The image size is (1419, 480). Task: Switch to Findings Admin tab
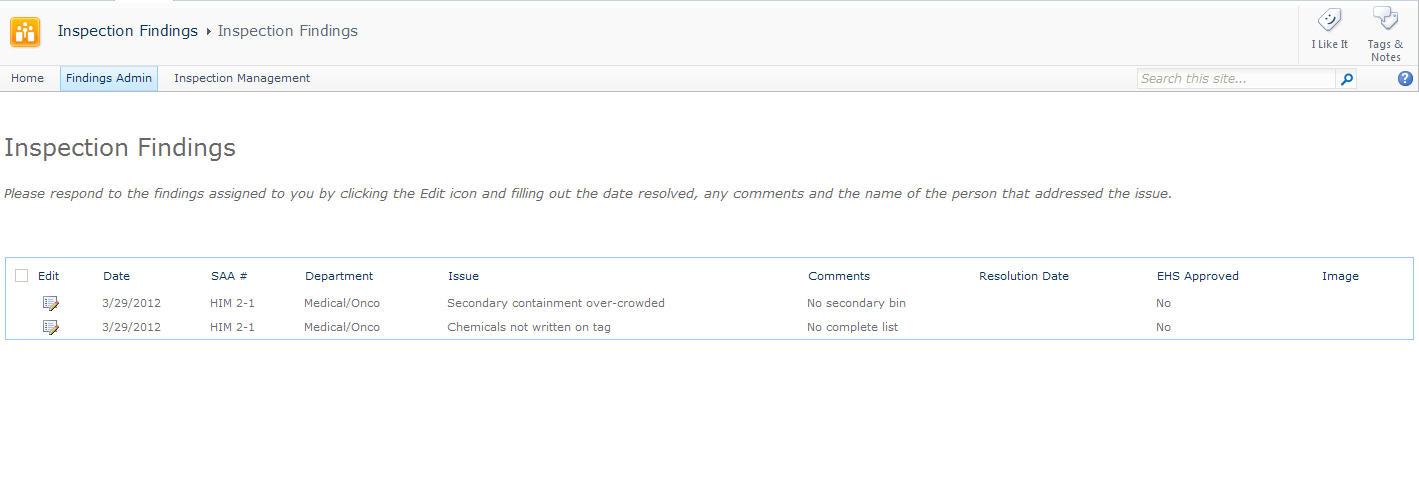109,78
